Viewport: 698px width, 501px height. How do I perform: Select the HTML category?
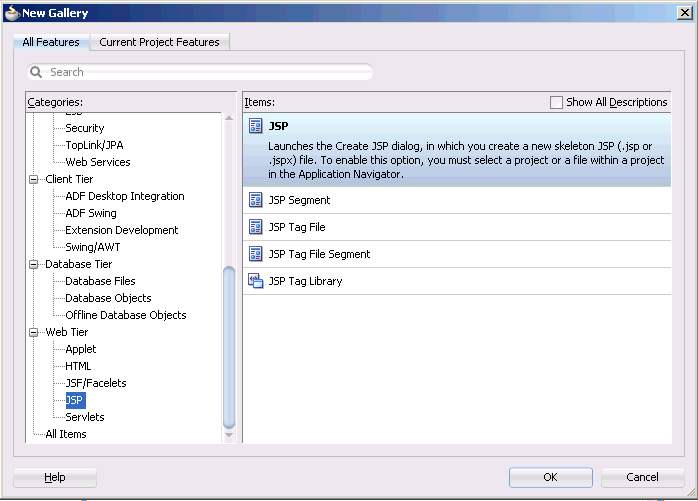78,366
